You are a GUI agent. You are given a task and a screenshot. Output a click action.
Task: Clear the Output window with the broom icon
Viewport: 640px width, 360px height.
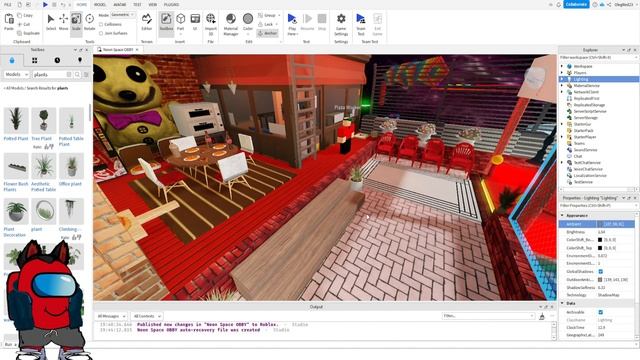(x=542, y=316)
